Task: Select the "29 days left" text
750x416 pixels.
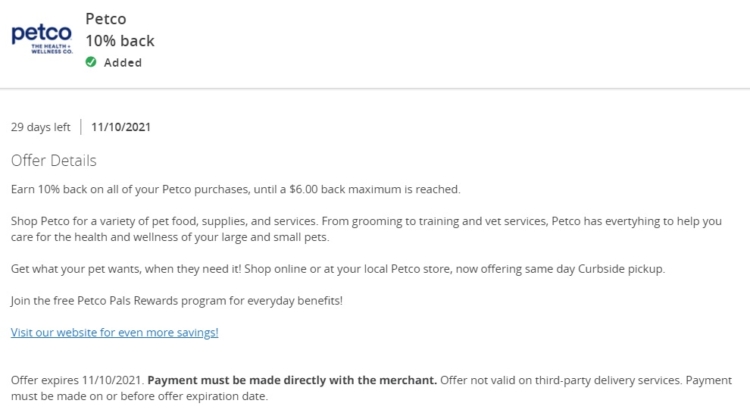Action: pyautogui.click(x=41, y=127)
